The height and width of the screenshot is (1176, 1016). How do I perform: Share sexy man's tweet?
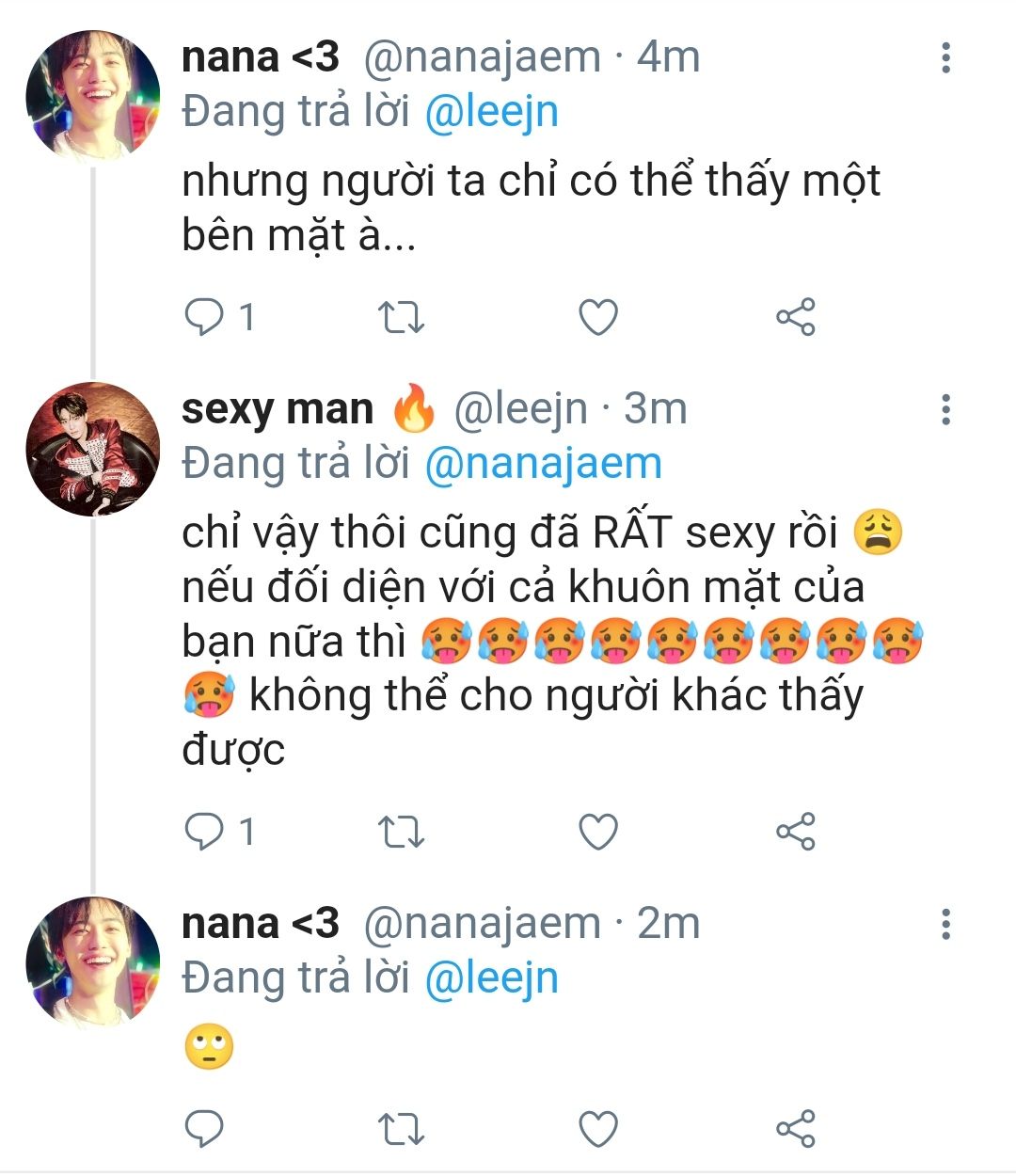[795, 832]
